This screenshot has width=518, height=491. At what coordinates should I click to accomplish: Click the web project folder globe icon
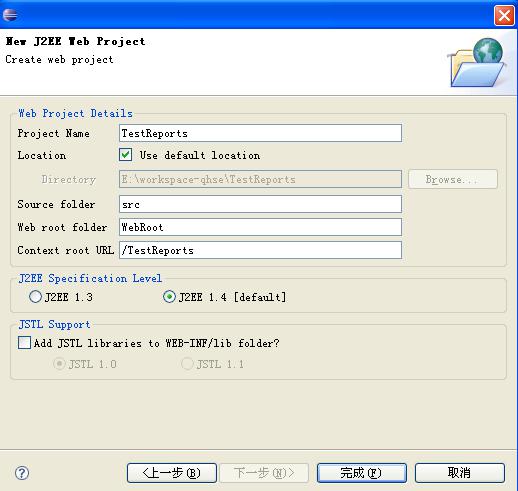[477, 62]
